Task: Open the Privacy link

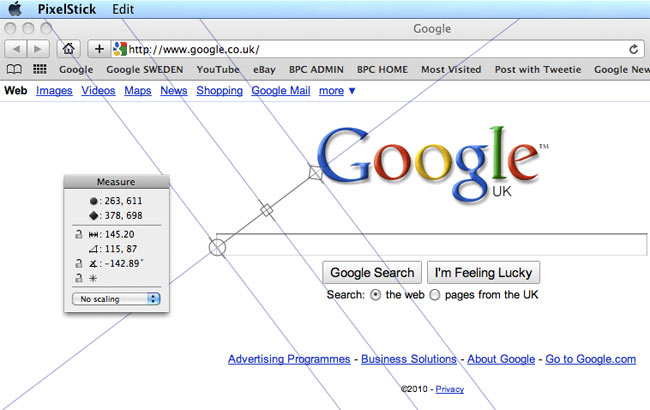Action: pyautogui.click(x=450, y=389)
